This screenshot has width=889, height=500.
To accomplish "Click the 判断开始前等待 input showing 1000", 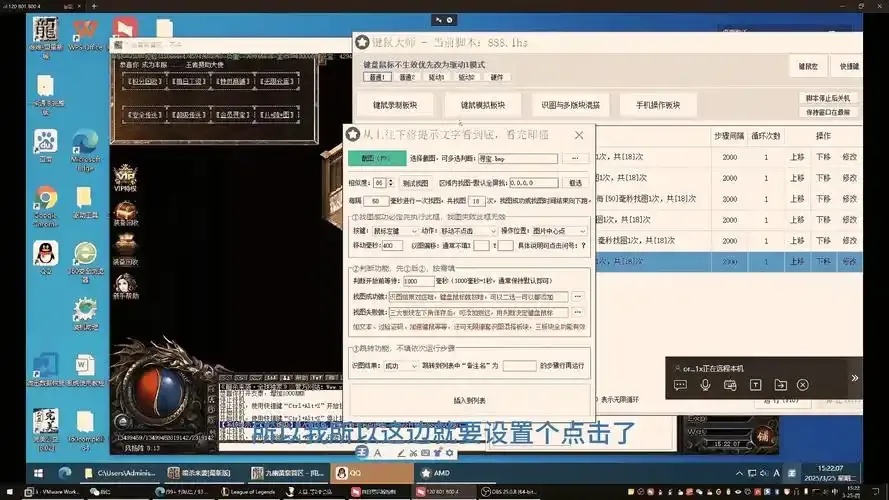I will [x=418, y=281].
